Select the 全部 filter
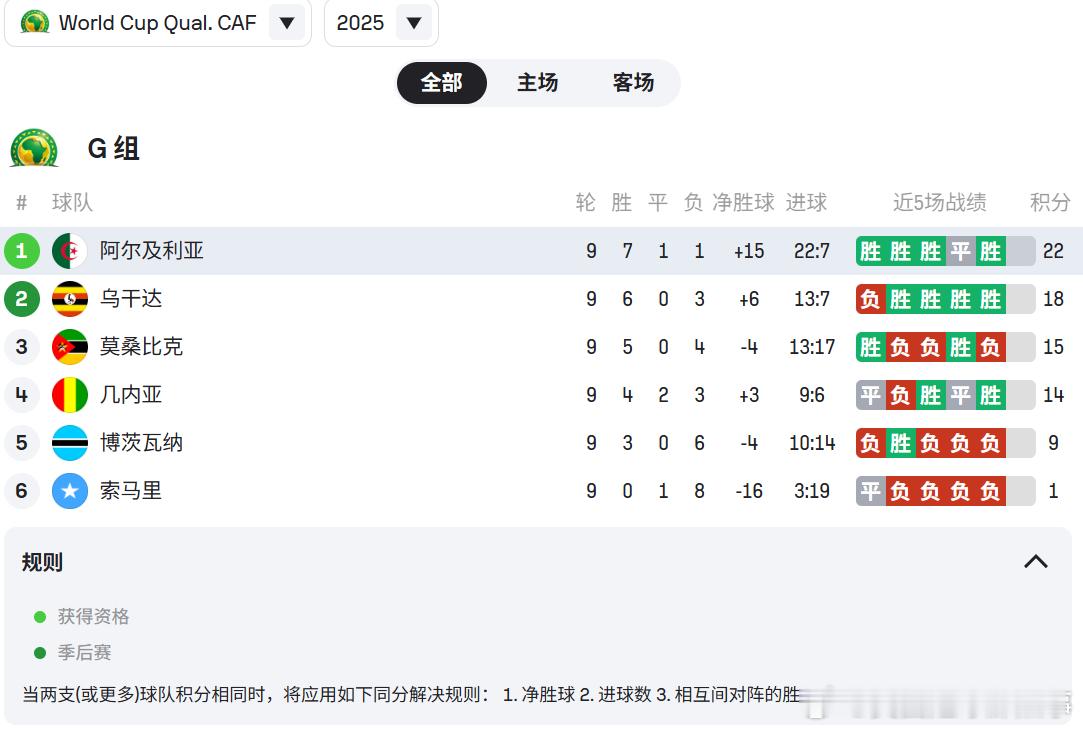Screen dimensions: 1083x730 coord(441,83)
